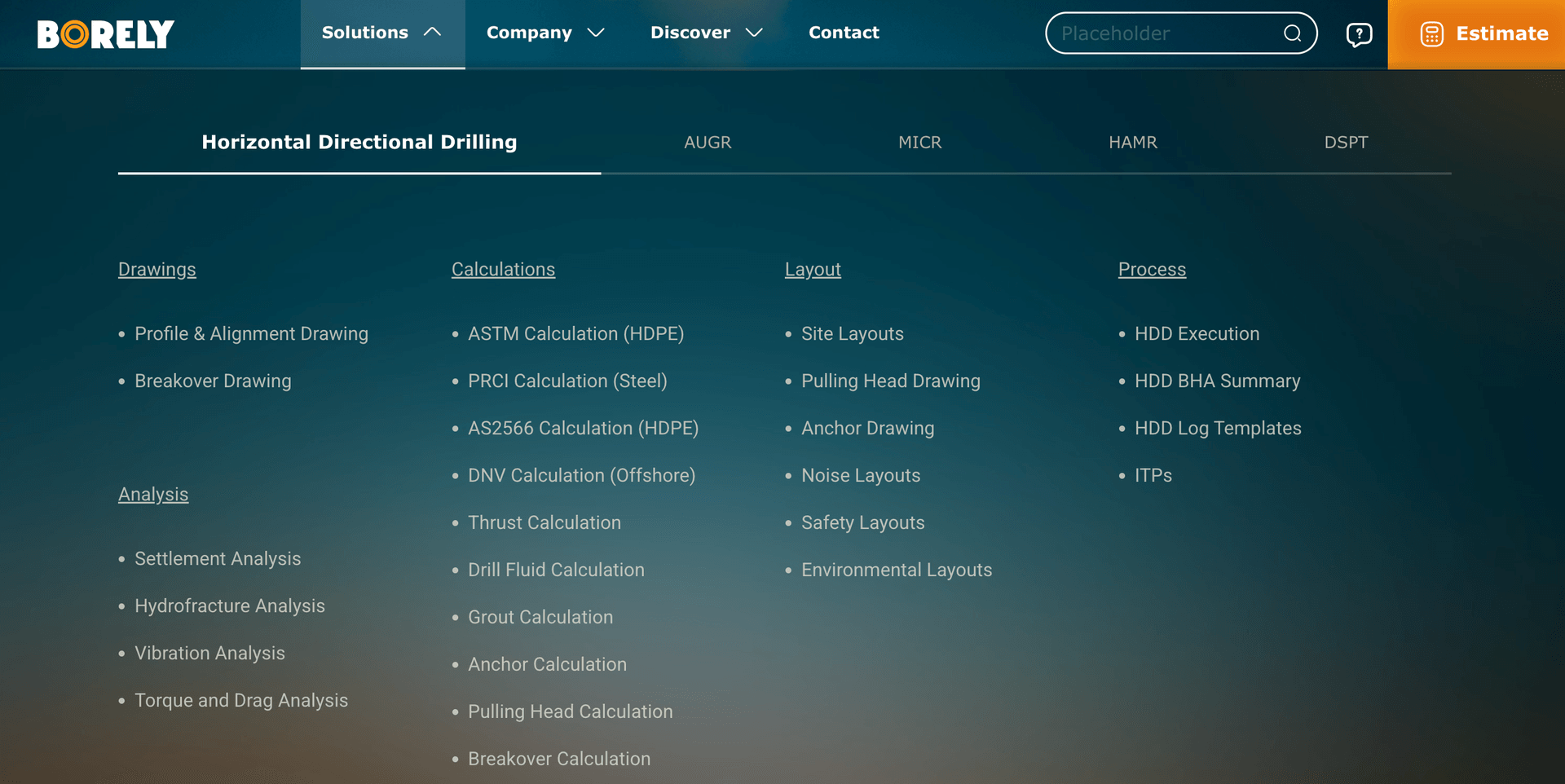
Task: Open Thrust Calculation link
Action: [x=544, y=523]
